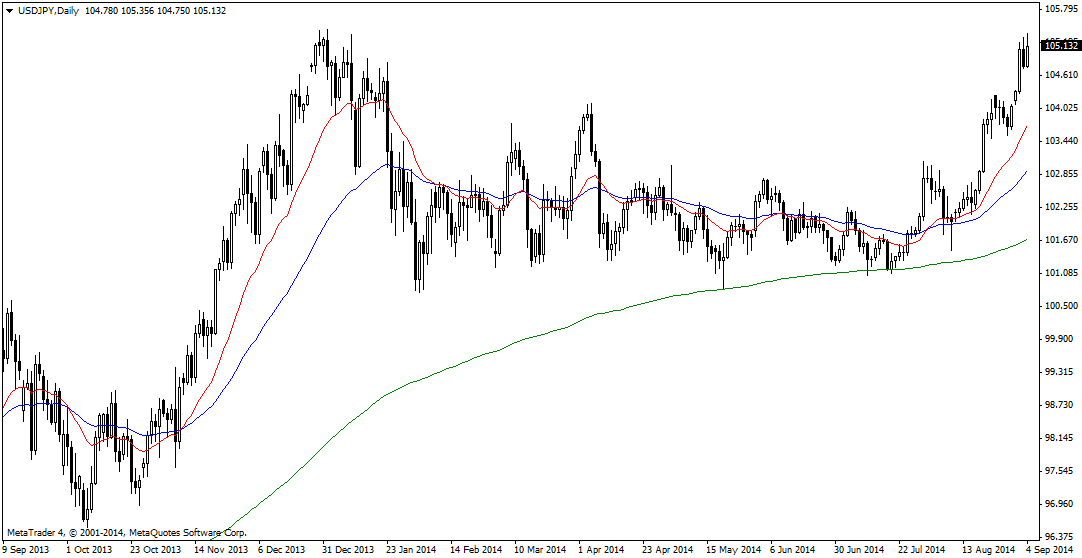Click the 31 Dec 2013 date label
The height and width of the screenshot is (558, 1082).
coord(348,550)
